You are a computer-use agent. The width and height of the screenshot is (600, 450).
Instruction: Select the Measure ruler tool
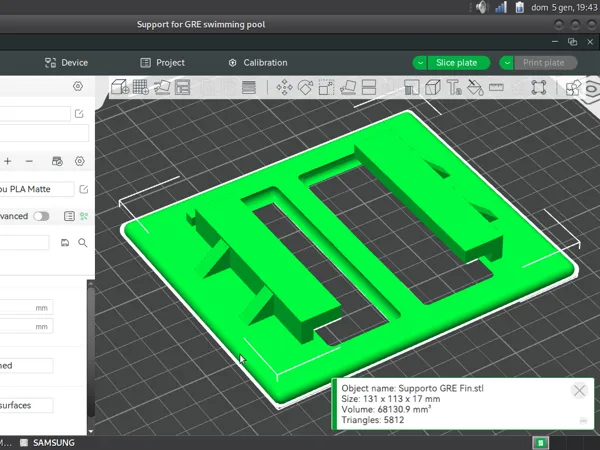point(496,87)
